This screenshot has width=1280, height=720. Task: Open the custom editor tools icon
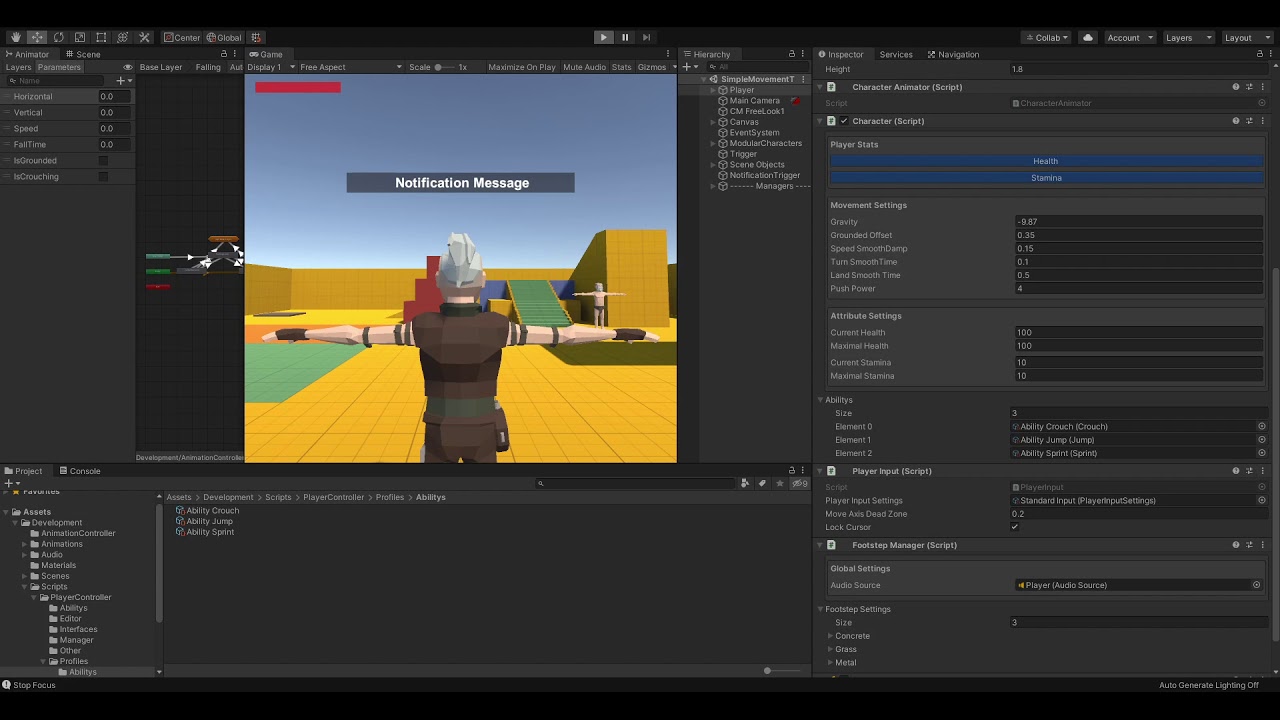(x=144, y=37)
